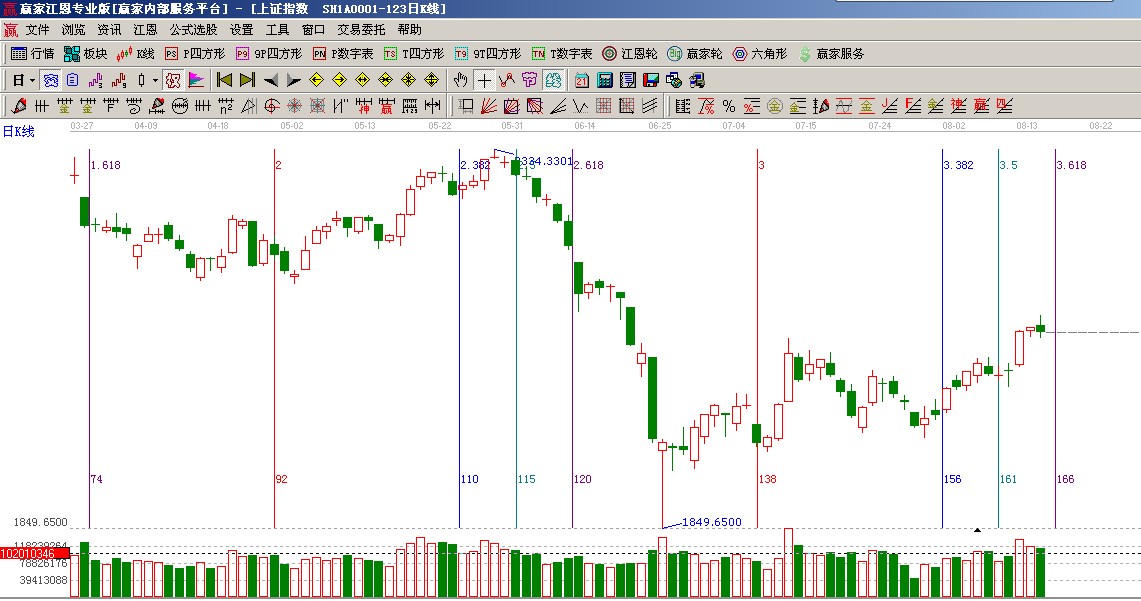The width and height of the screenshot is (1141, 601).
Task: Click the 138 time cycle vertical line label
Action: coord(768,480)
